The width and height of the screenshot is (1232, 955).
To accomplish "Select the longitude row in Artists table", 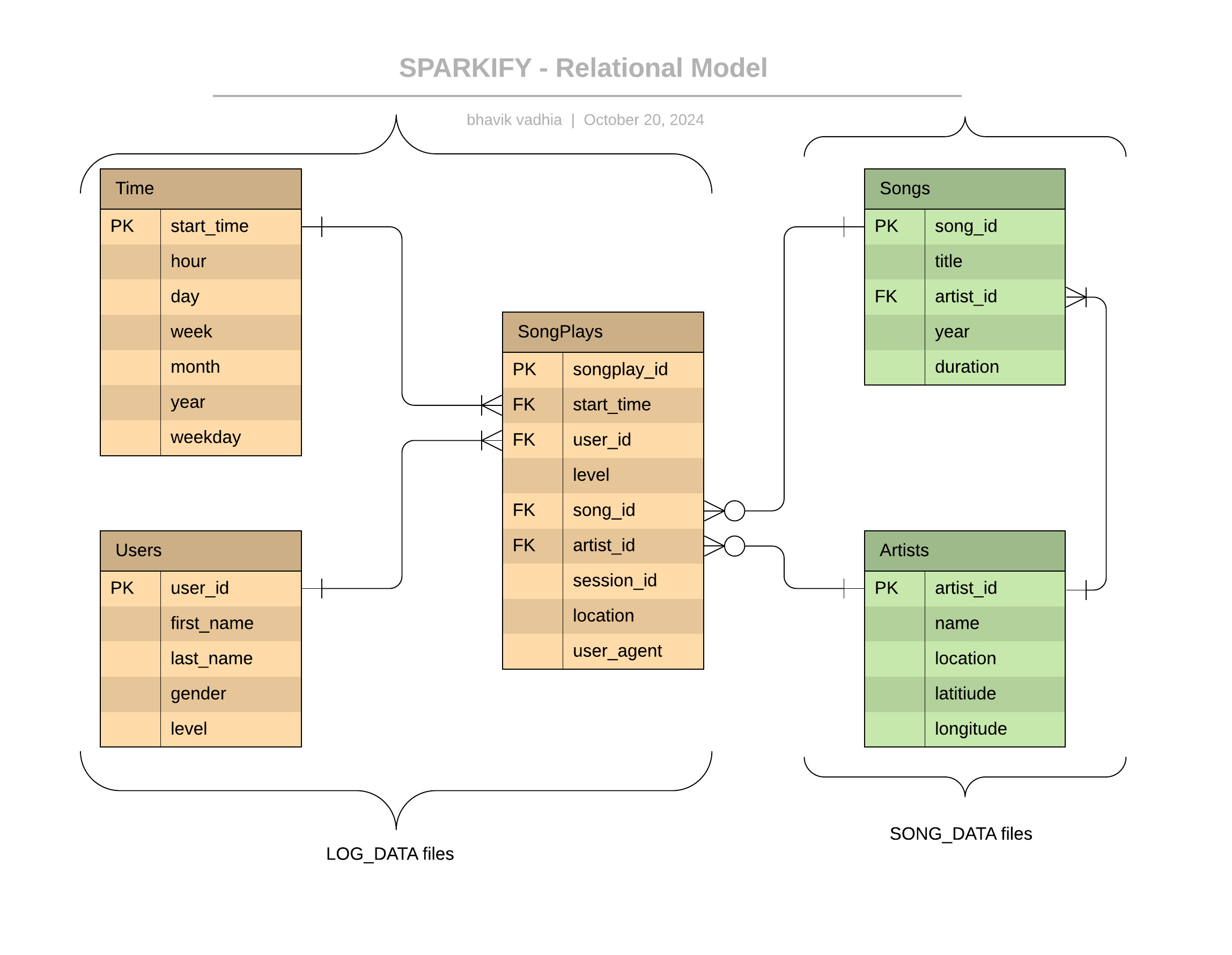I will (964, 729).
